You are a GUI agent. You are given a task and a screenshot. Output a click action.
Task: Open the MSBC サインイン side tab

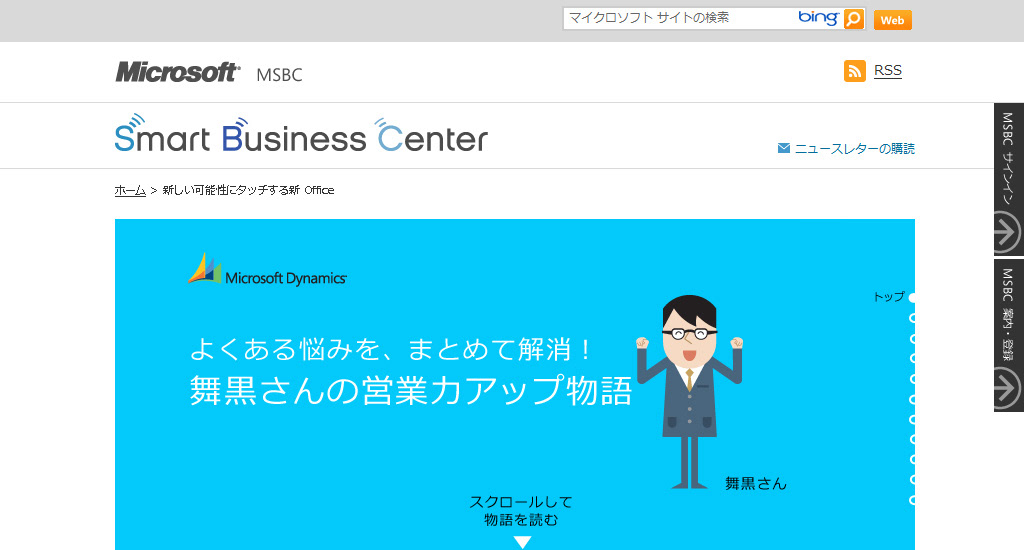[x=1009, y=179]
